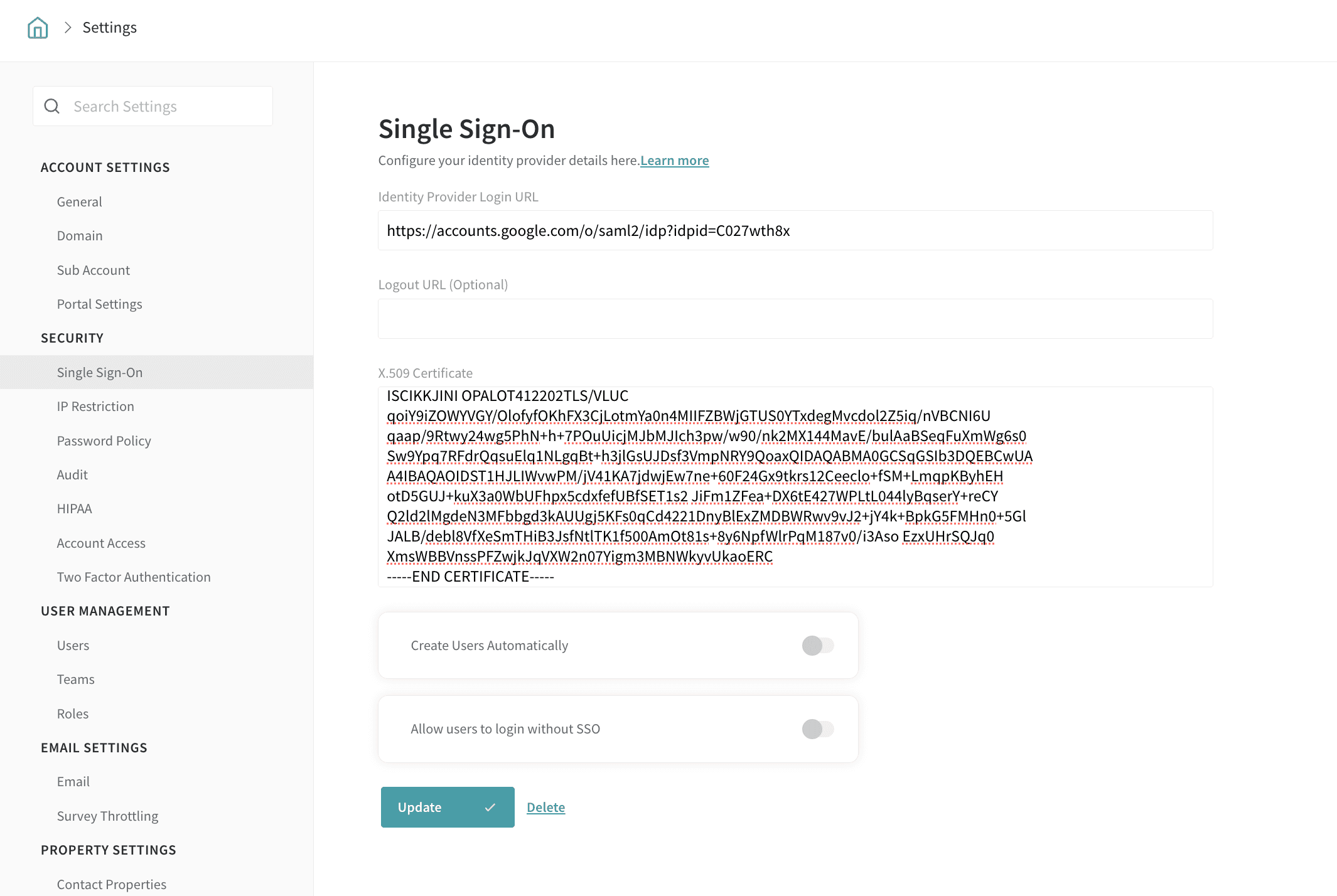Click the breadcrumb chevron arrow
1337x896 pixels.
[68, 28]
